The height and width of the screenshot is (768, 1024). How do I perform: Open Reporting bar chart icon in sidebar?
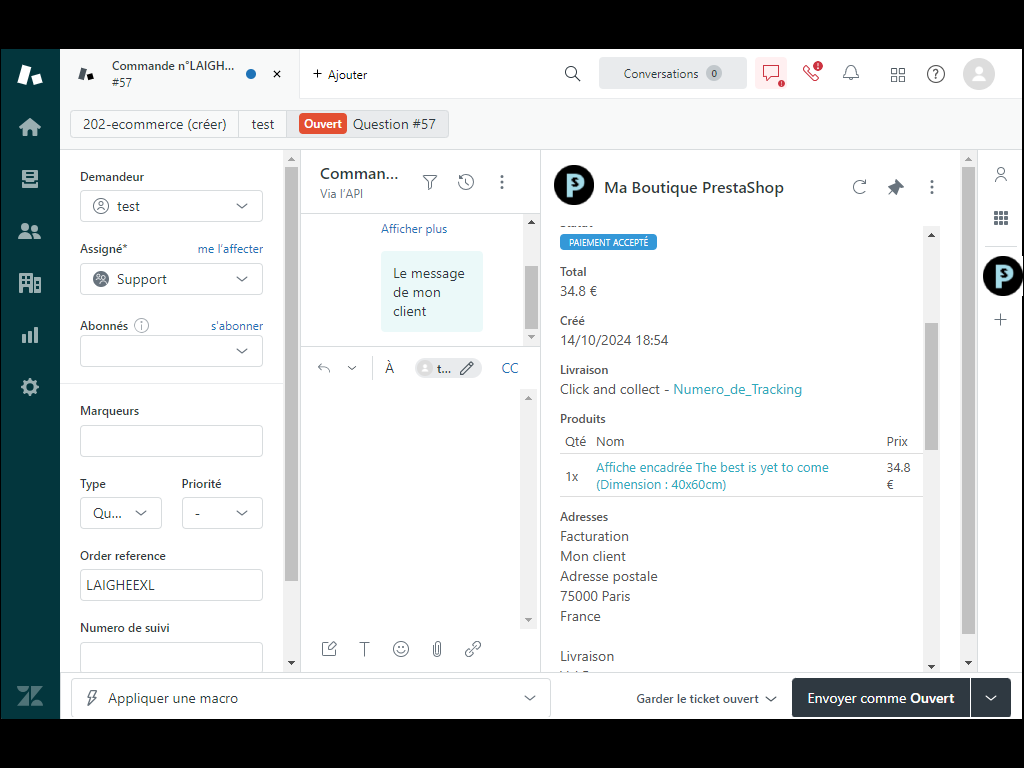point(30,335)
